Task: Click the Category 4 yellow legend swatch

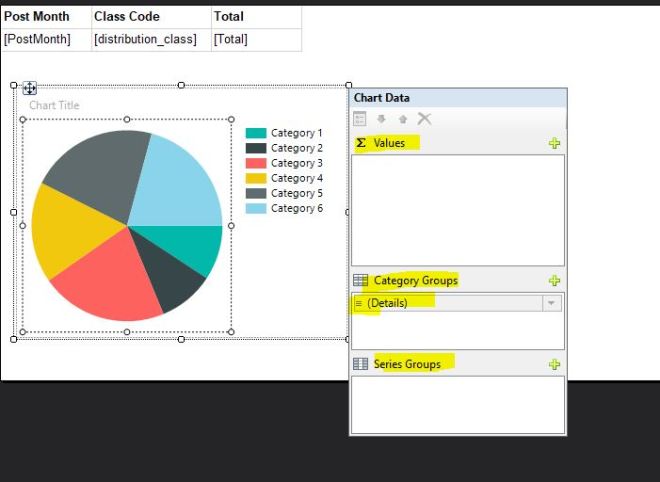Action: tap(256, 178)
